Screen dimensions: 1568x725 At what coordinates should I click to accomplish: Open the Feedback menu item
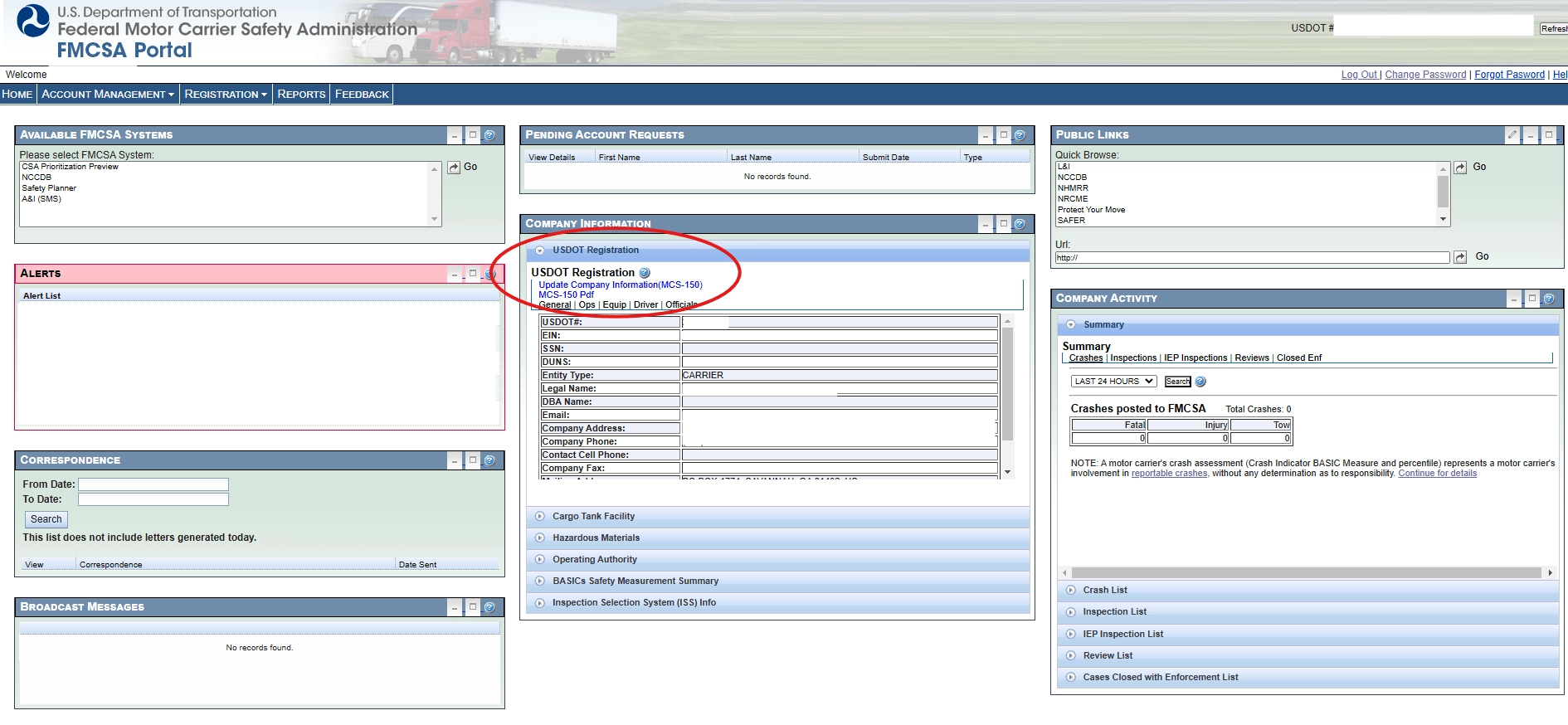point(362,95)
